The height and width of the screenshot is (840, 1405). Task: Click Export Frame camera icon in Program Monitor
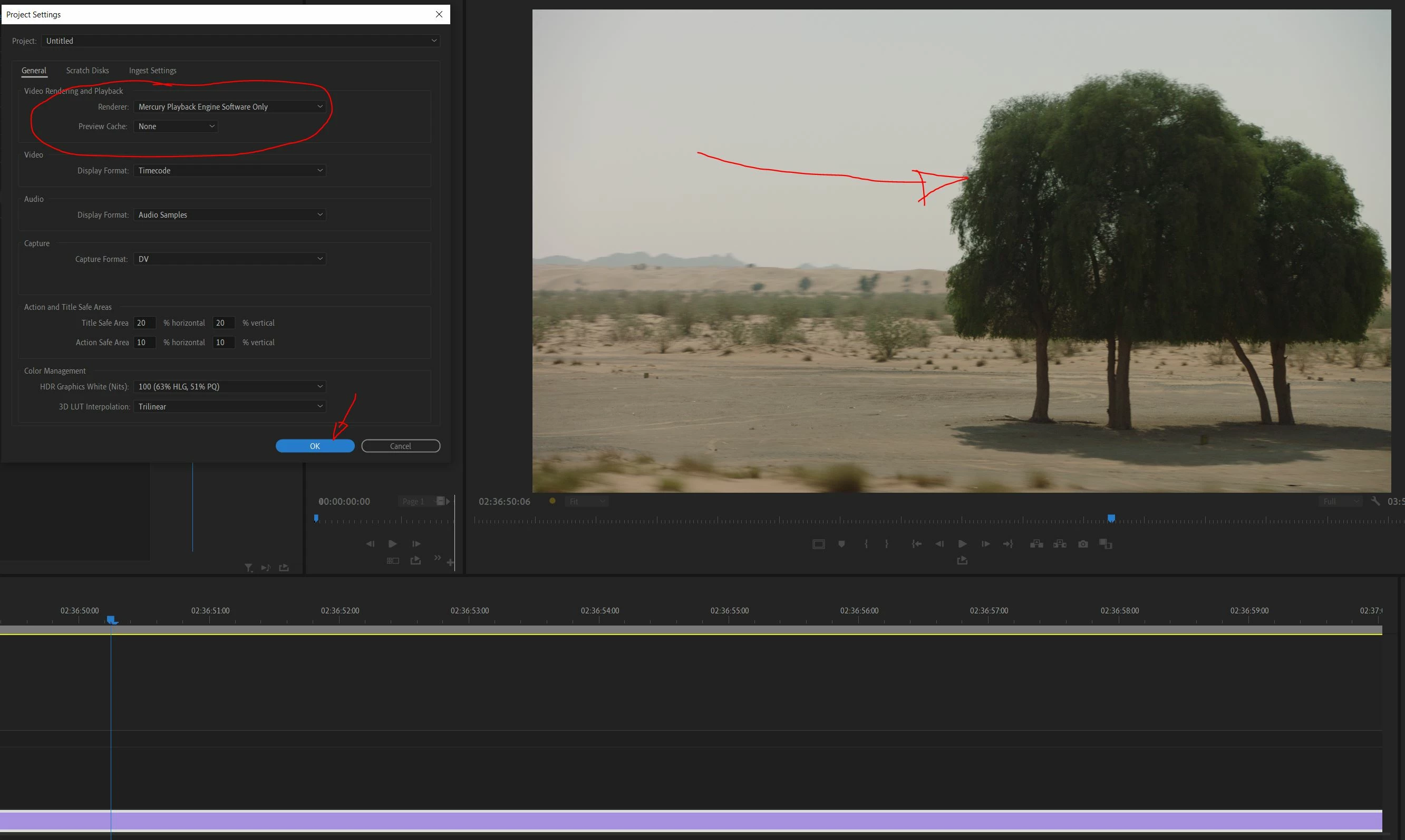click(1083, 544)
